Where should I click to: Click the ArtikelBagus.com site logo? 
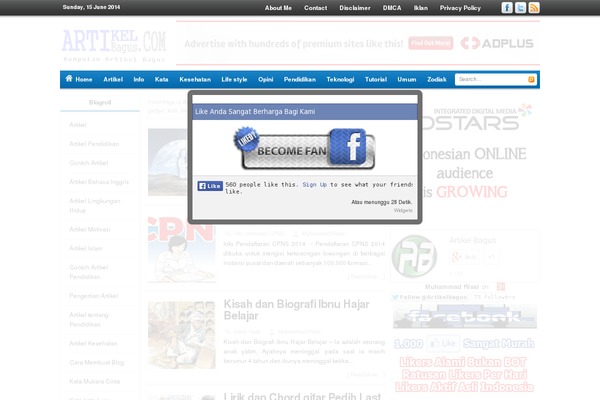point(114,46)
